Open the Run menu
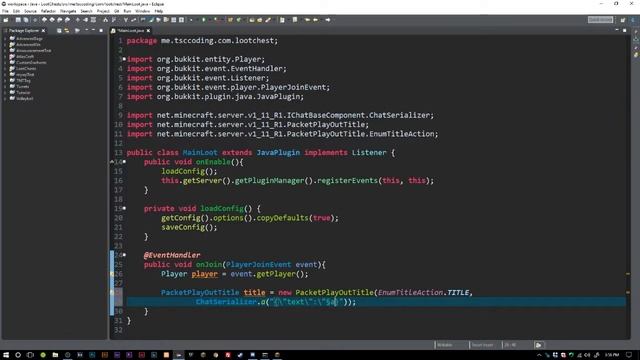Screen dimensions: 640x360 [x=127, y=11]
